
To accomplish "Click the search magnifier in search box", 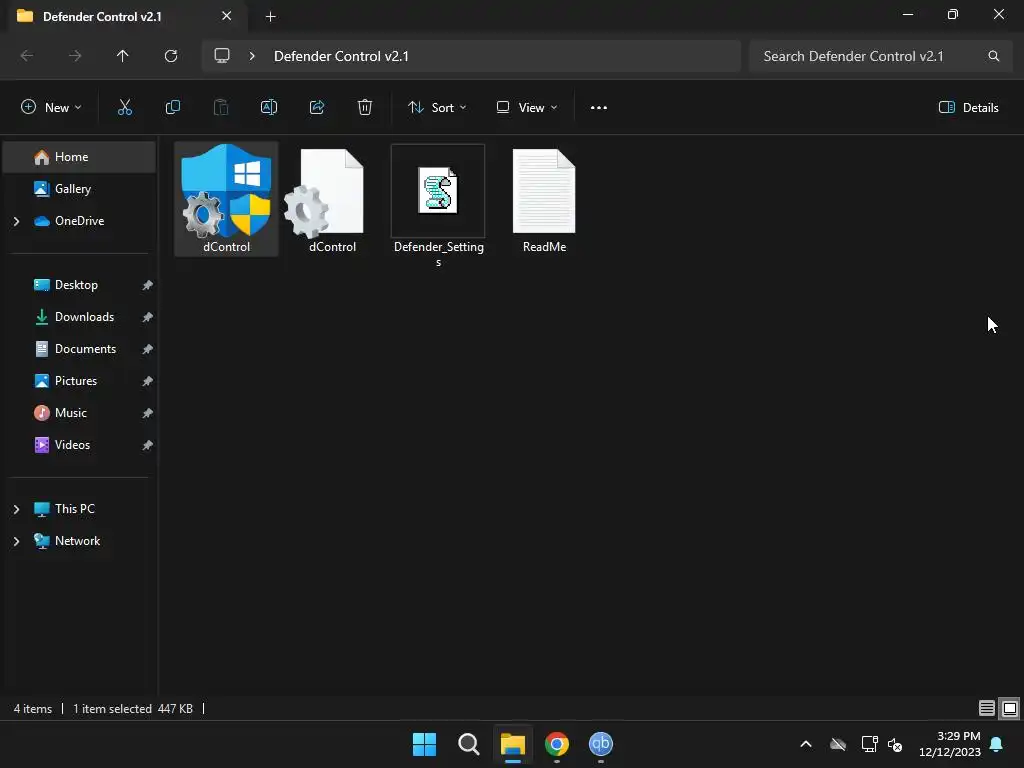I will 994,56.
